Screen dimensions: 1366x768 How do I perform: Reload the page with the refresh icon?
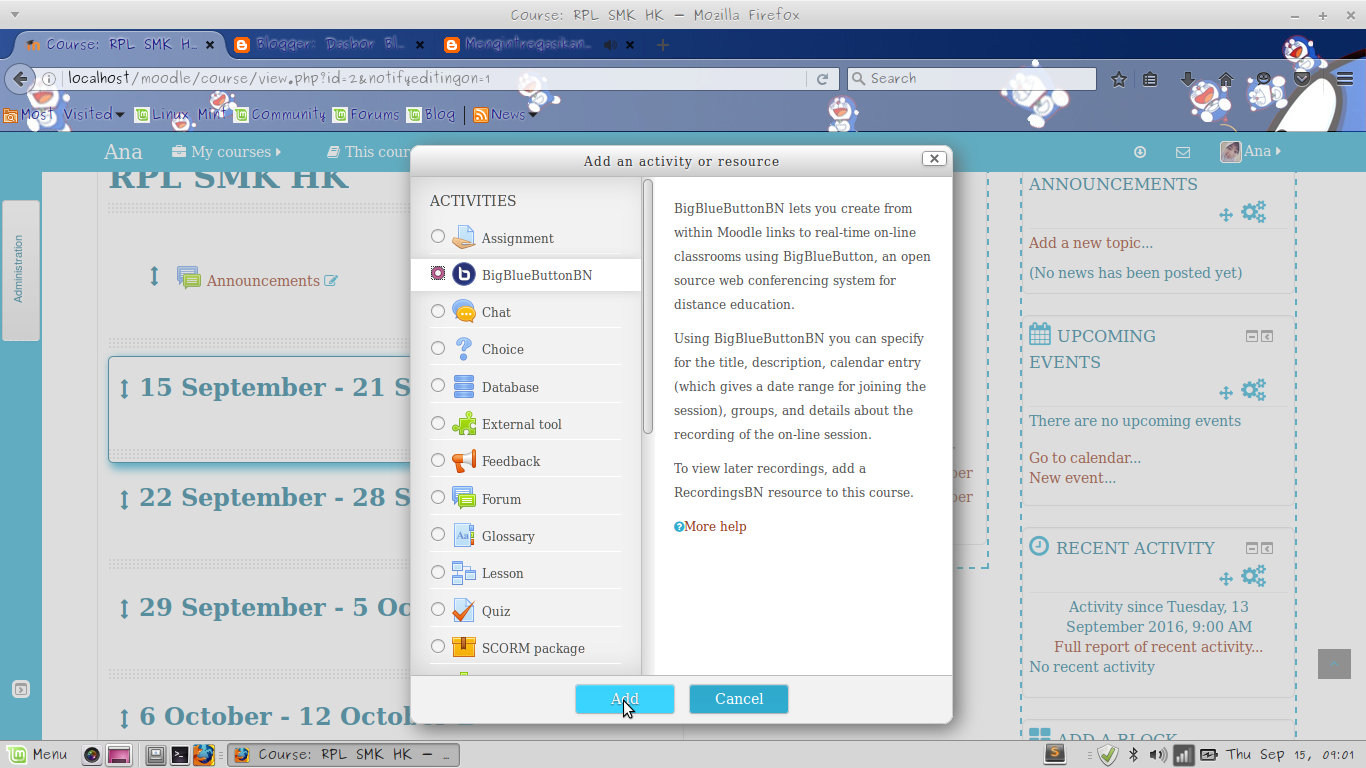823,79
